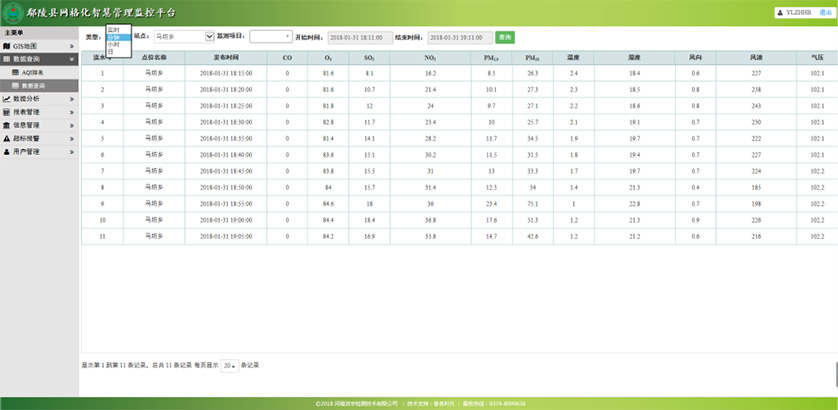Select 小时 in the type list
This screenshot has width=838, height=410.
click(118, 44)
